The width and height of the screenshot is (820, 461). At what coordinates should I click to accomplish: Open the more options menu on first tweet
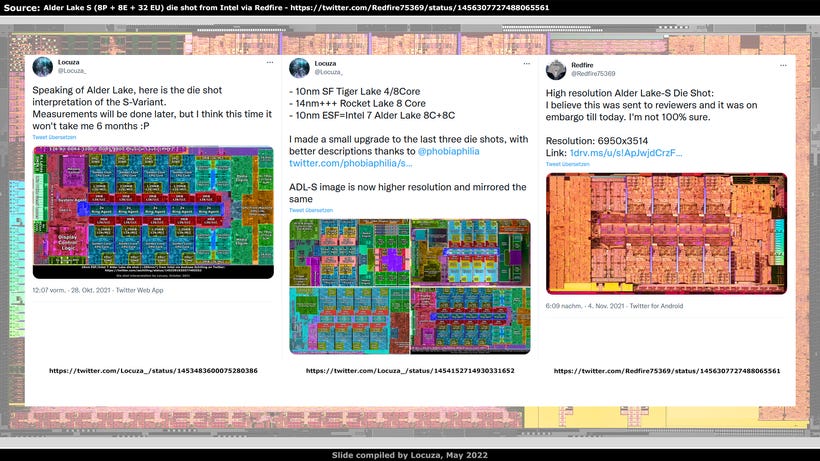pos(270,62)
